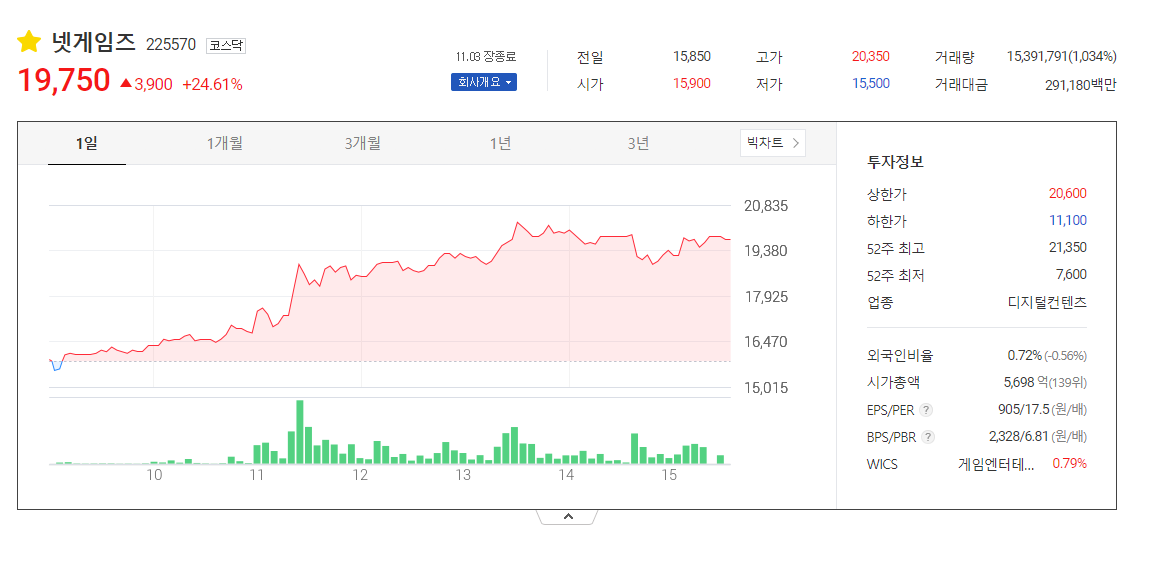This screenshot has height=564, width=1153.
Task: Click the current price 19,750
Action: [63, 82]
